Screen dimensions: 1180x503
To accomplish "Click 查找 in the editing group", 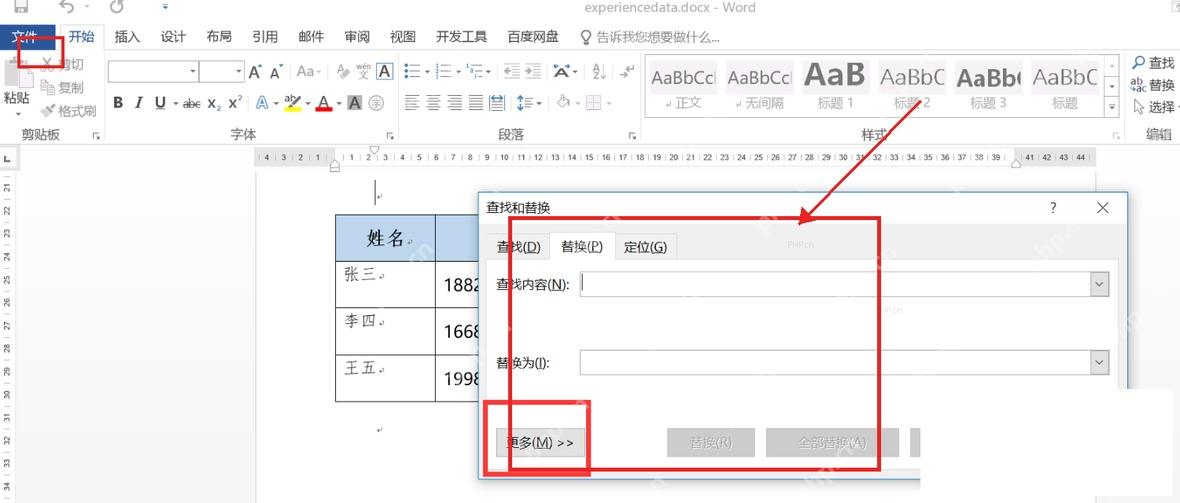I will [1154, 63].
